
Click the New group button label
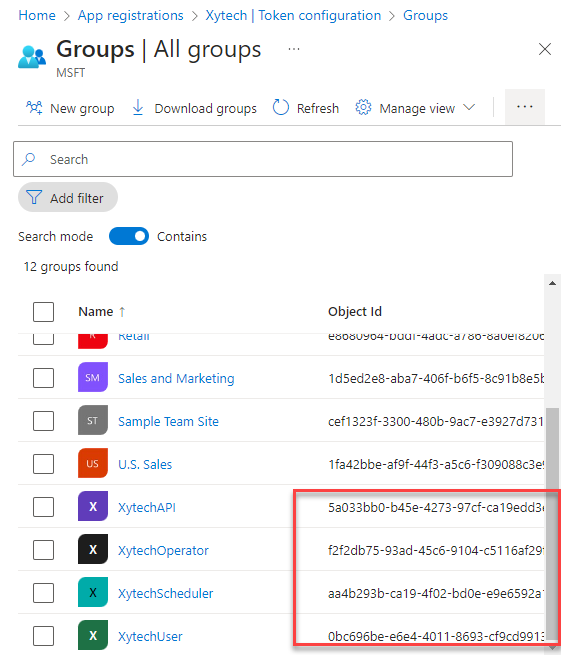(82, 108)
